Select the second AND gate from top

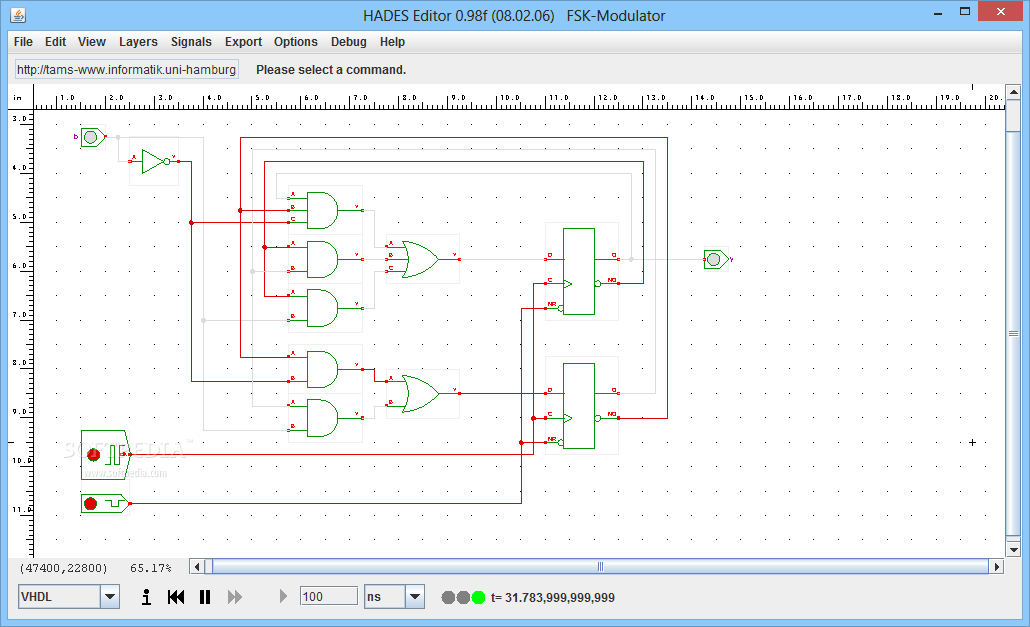322,259
